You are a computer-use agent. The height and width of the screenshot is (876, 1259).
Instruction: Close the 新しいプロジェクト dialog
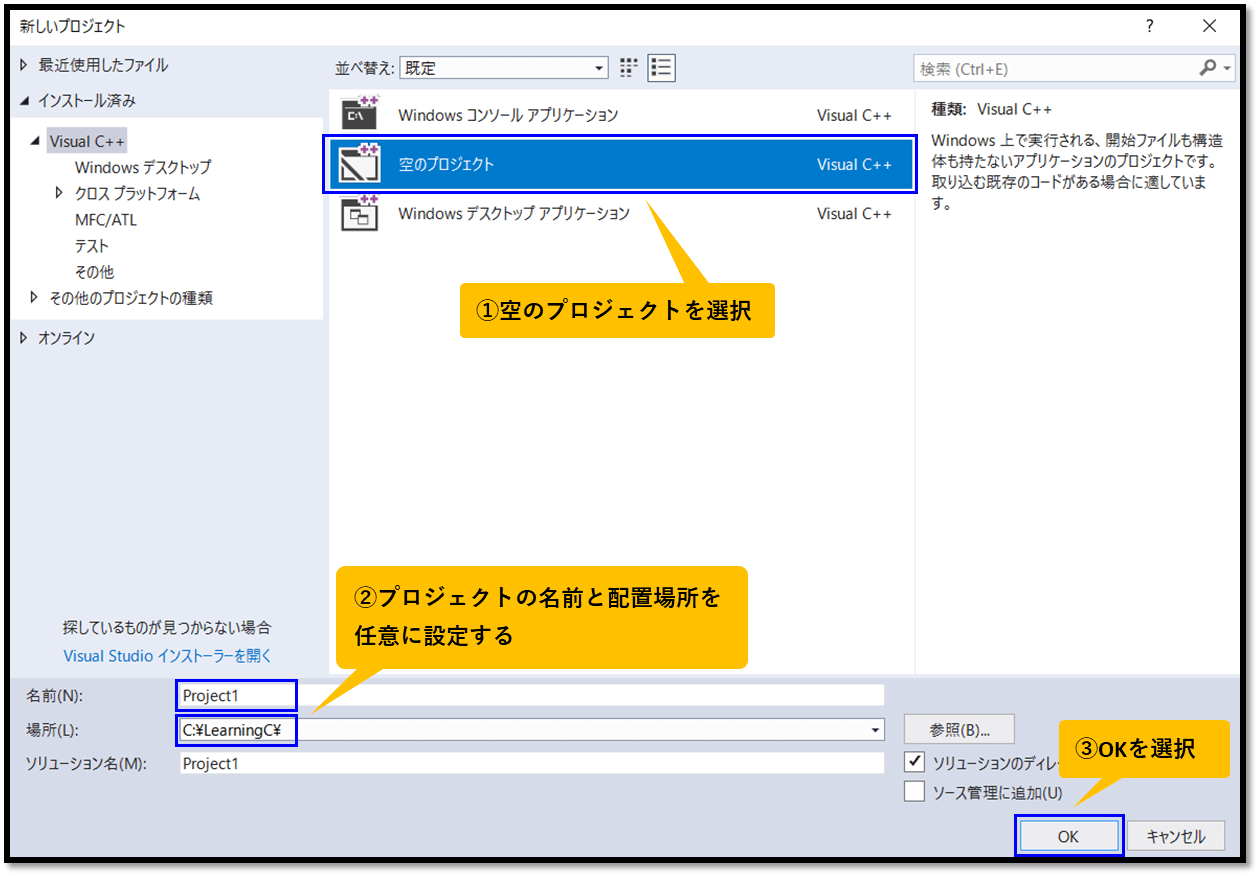(1211, 26)
